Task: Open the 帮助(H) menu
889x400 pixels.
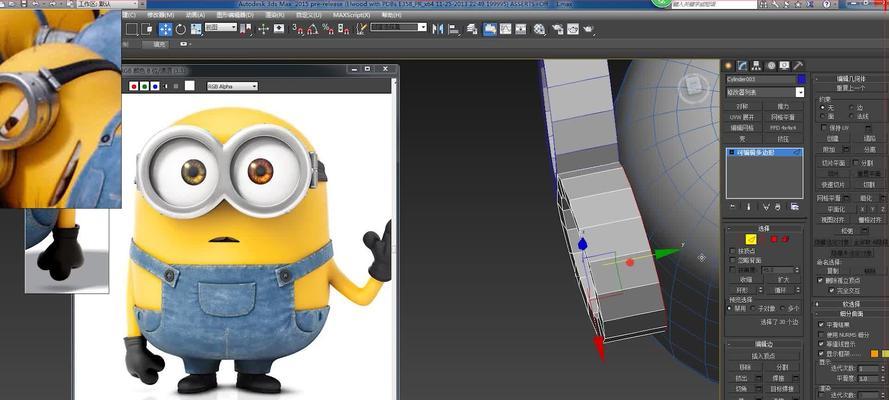Action: (391, 15)
